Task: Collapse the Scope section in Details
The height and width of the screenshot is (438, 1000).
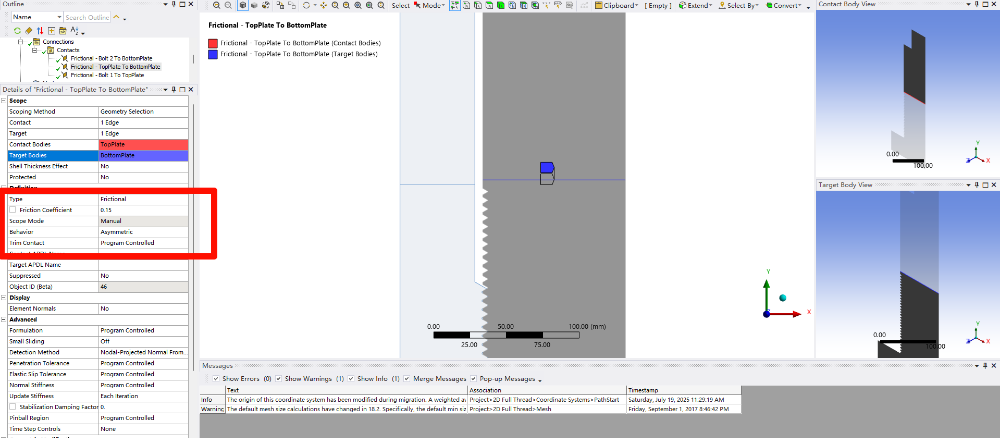Action: click(3, 101)
